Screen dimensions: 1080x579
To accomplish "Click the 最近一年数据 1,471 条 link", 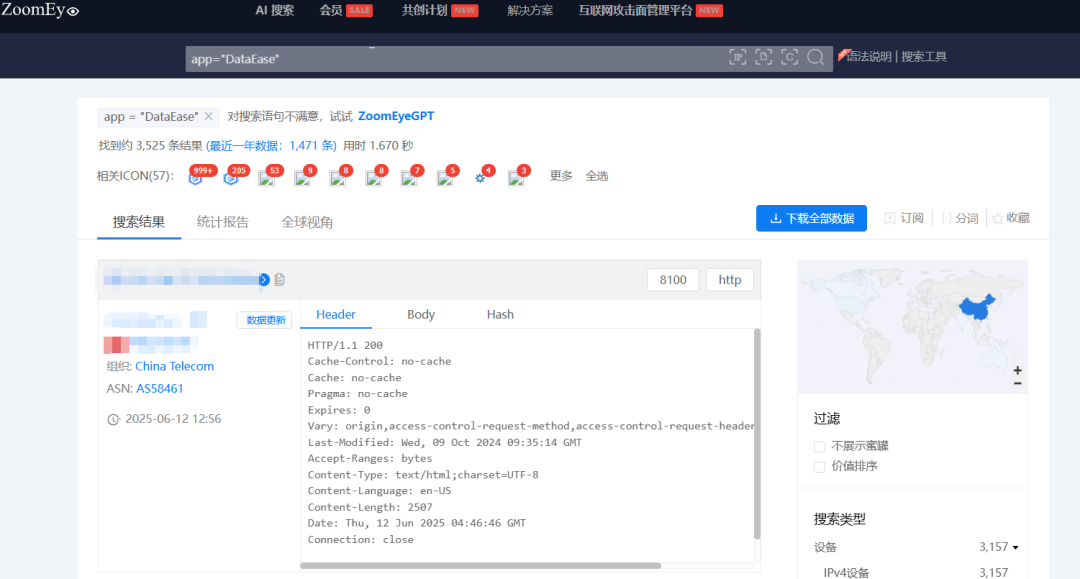I will pos(271,145).
